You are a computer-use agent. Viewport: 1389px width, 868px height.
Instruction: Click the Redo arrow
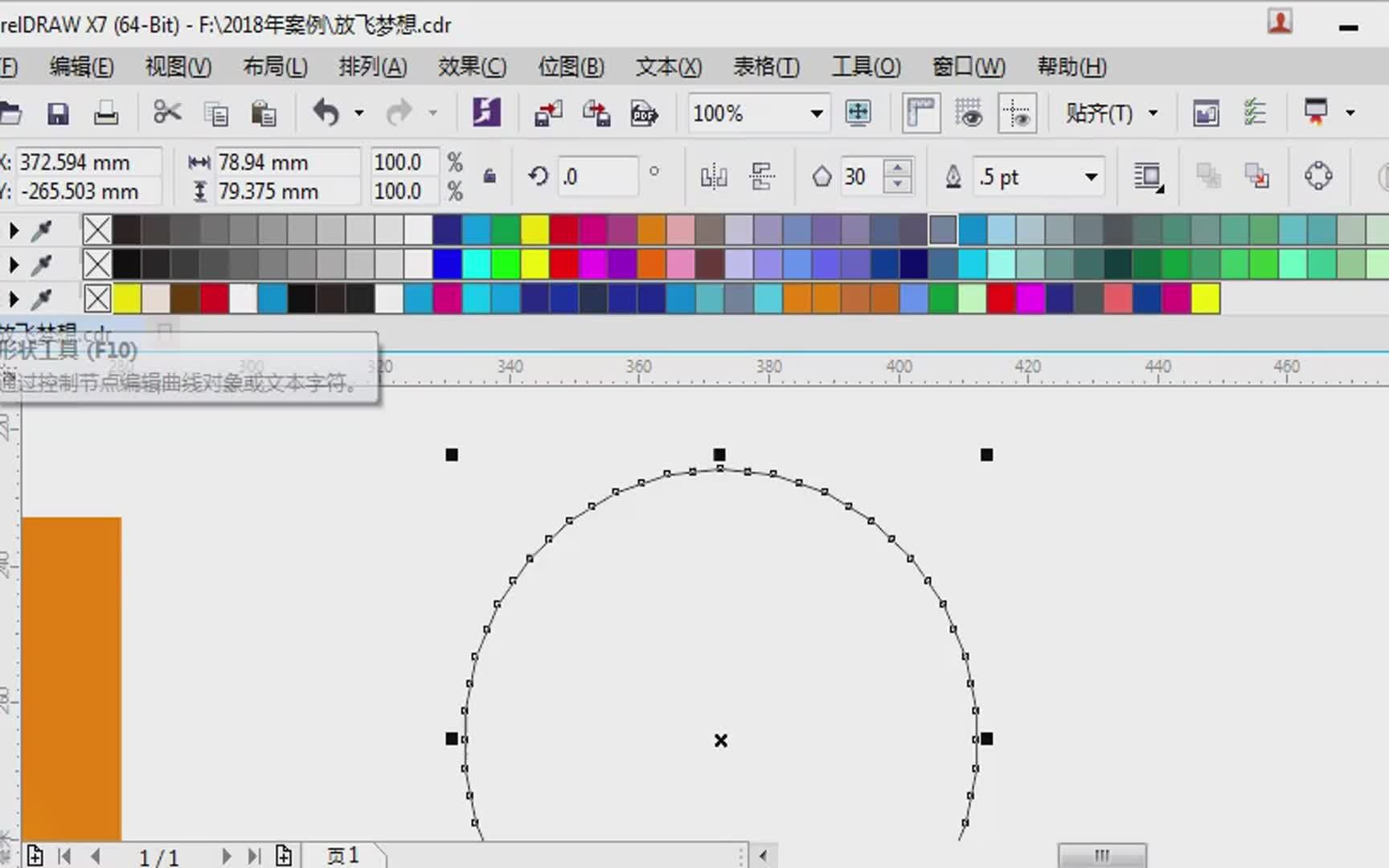click(399, 113)
